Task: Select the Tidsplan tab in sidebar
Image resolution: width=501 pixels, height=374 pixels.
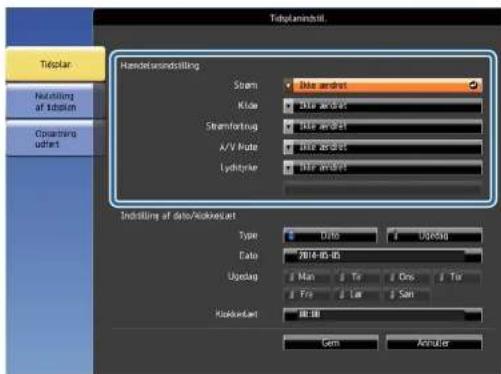Action: [x=55, y=64]
